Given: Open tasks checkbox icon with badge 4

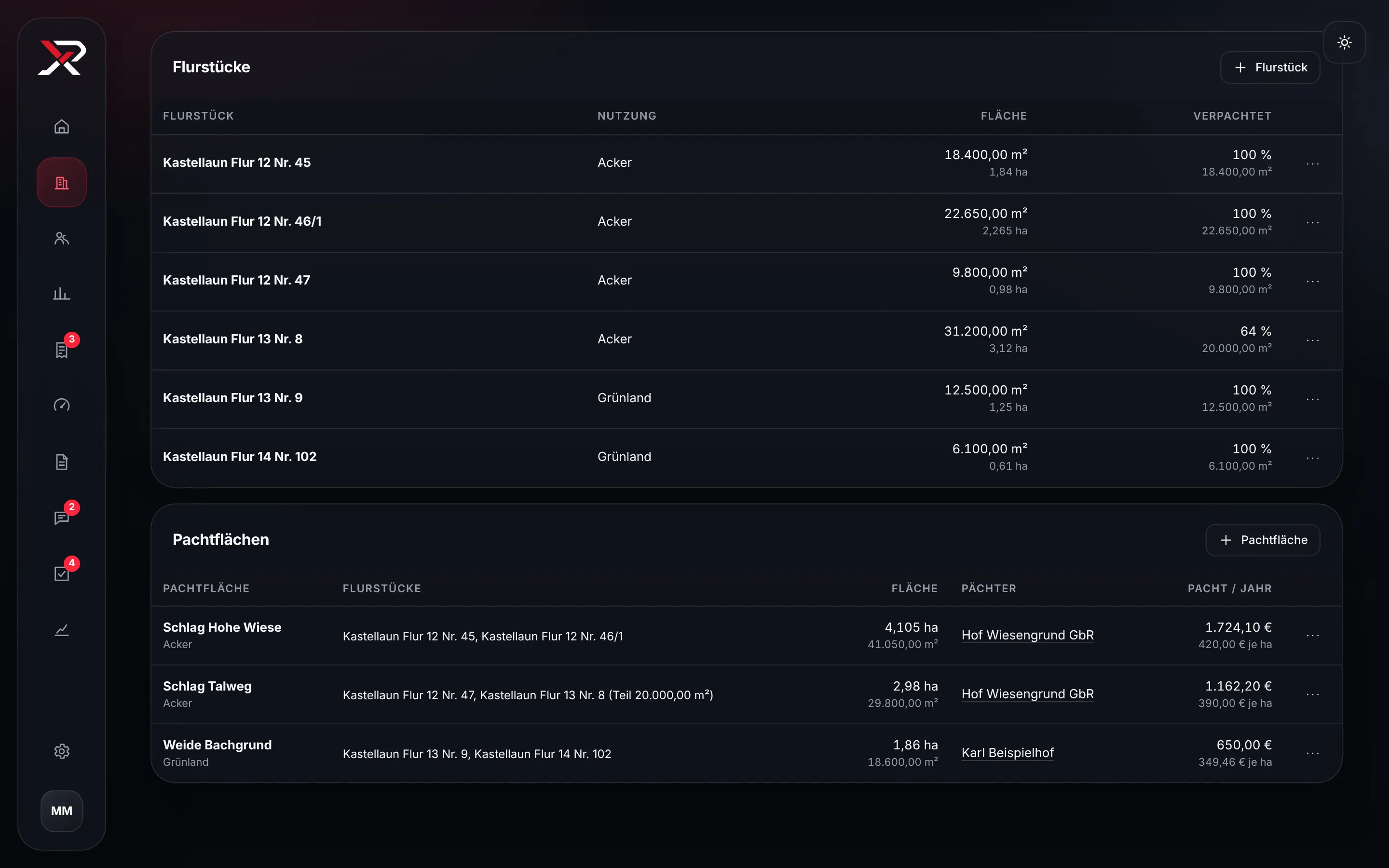Looking at the screenshot, I should point(61,573).
